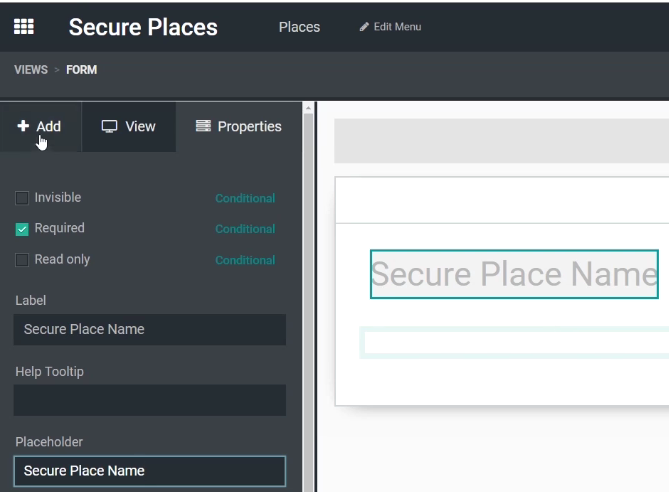Open Conditional settings for Required
This screenshot has height=492, width=669.
coord(245,229)
